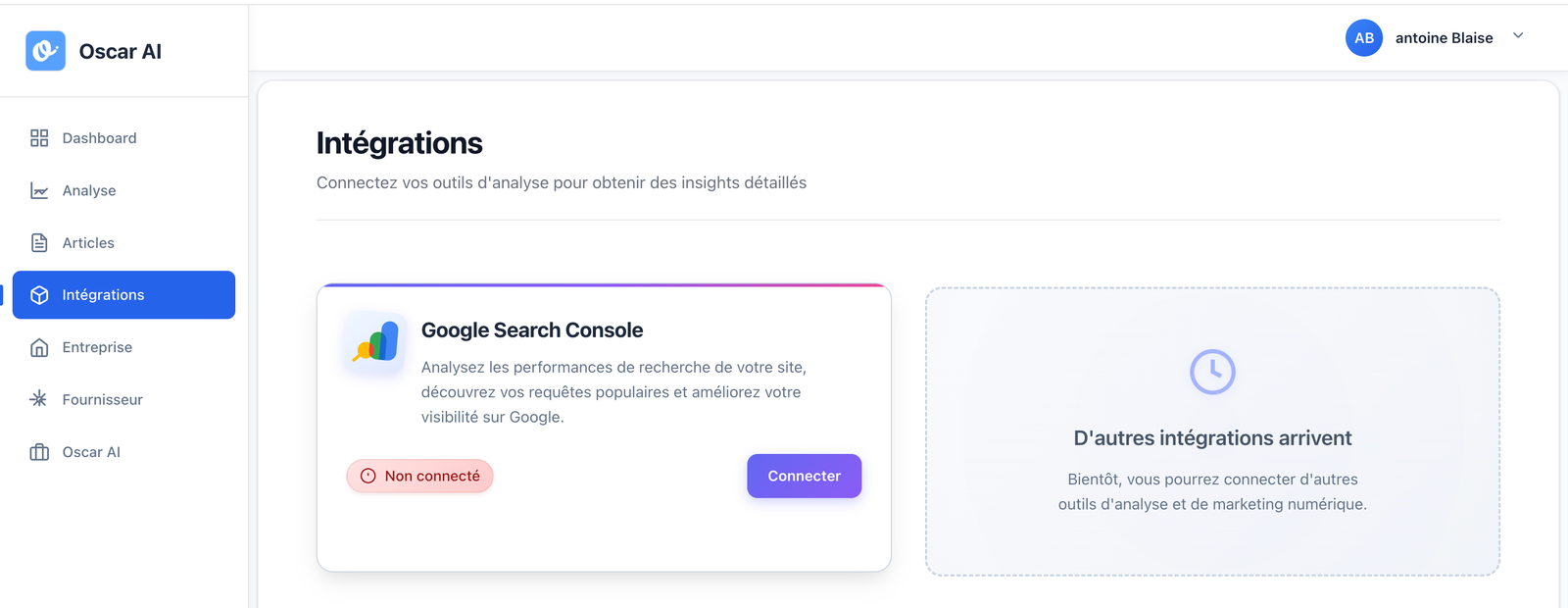Click the Articles document icon
1568x608 pixels.
tap(39, 243)
